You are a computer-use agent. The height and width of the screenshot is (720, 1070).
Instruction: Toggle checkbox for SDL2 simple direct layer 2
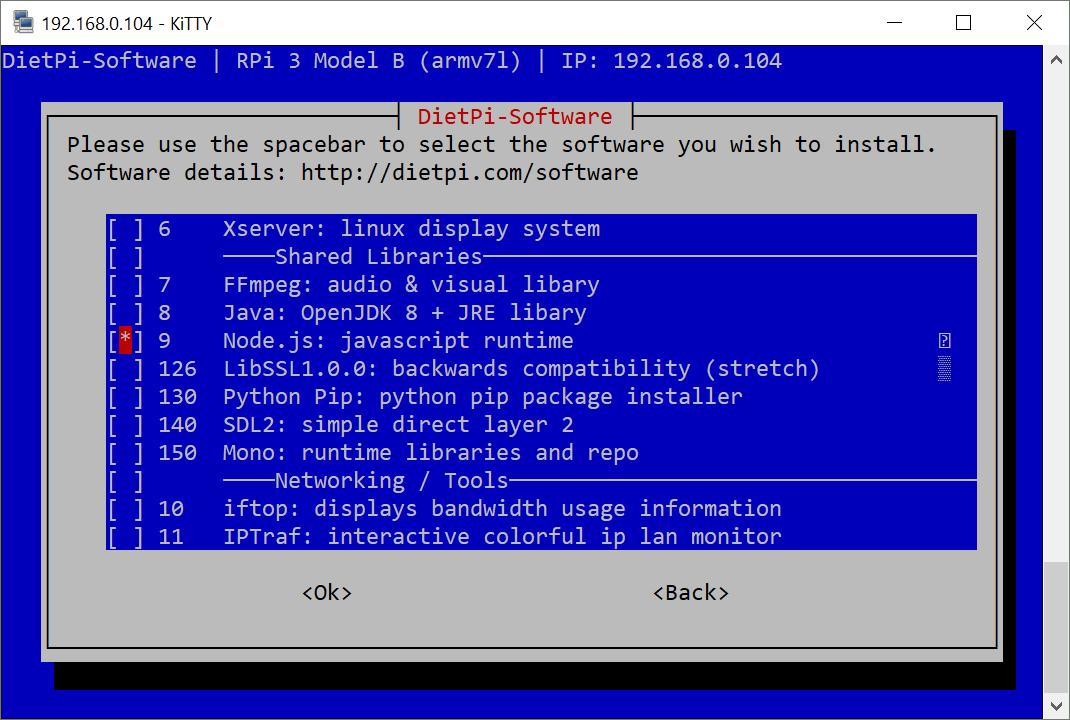pos(126,424)
